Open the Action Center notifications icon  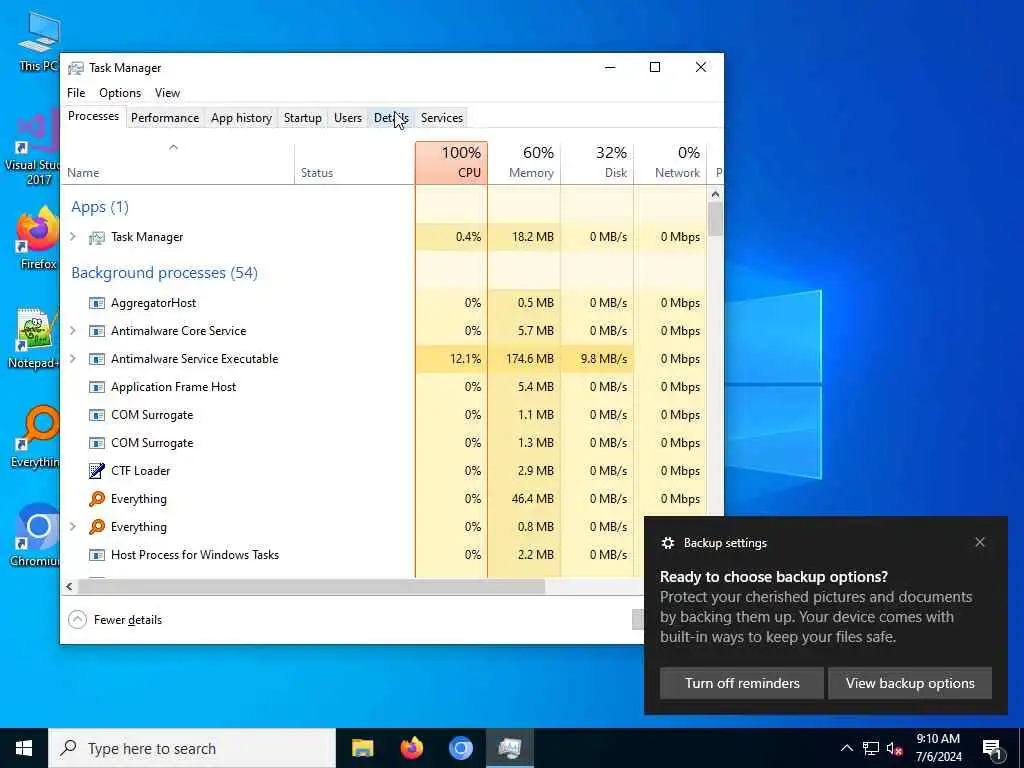[x=992, y=750]
